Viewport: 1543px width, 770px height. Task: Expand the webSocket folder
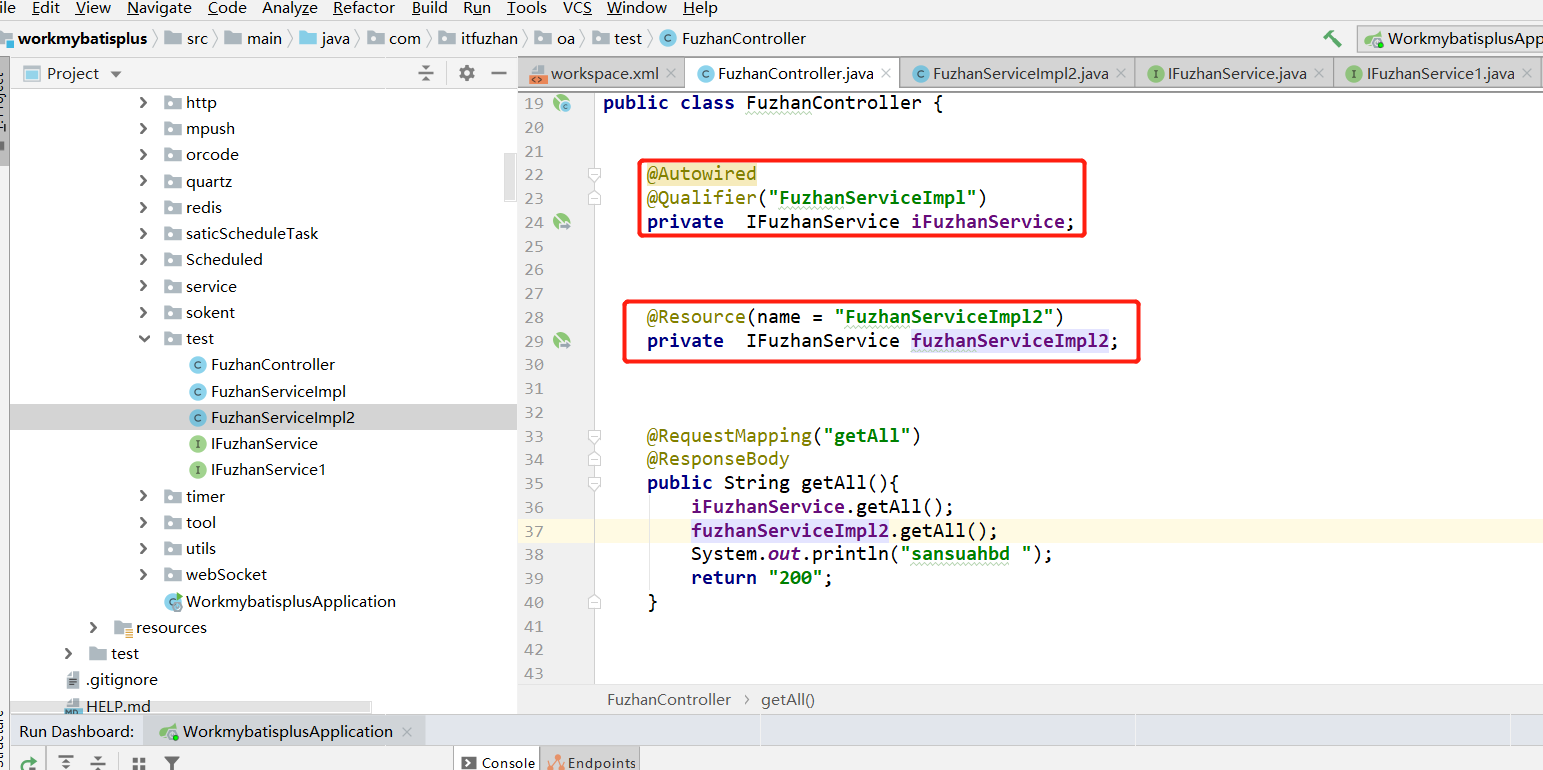point(143,574)
